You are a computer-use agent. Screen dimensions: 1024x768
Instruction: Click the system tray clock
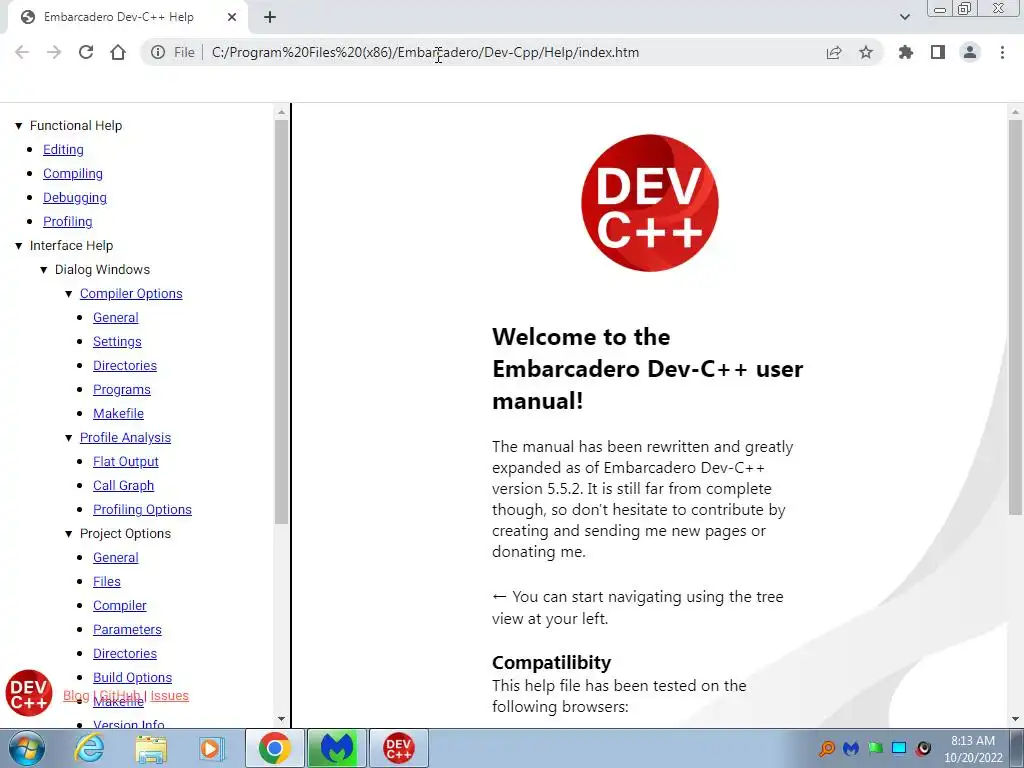973,749
